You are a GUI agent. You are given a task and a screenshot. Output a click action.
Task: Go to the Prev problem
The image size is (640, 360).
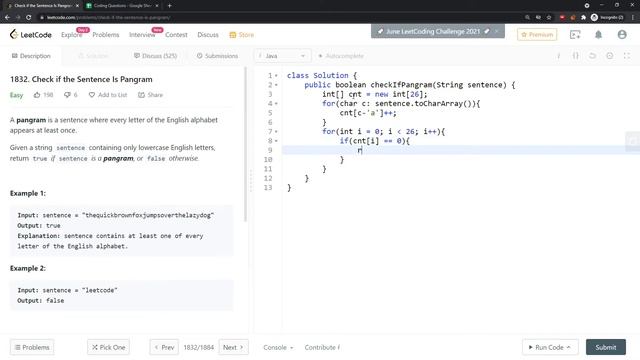click(x=164, y=347)
